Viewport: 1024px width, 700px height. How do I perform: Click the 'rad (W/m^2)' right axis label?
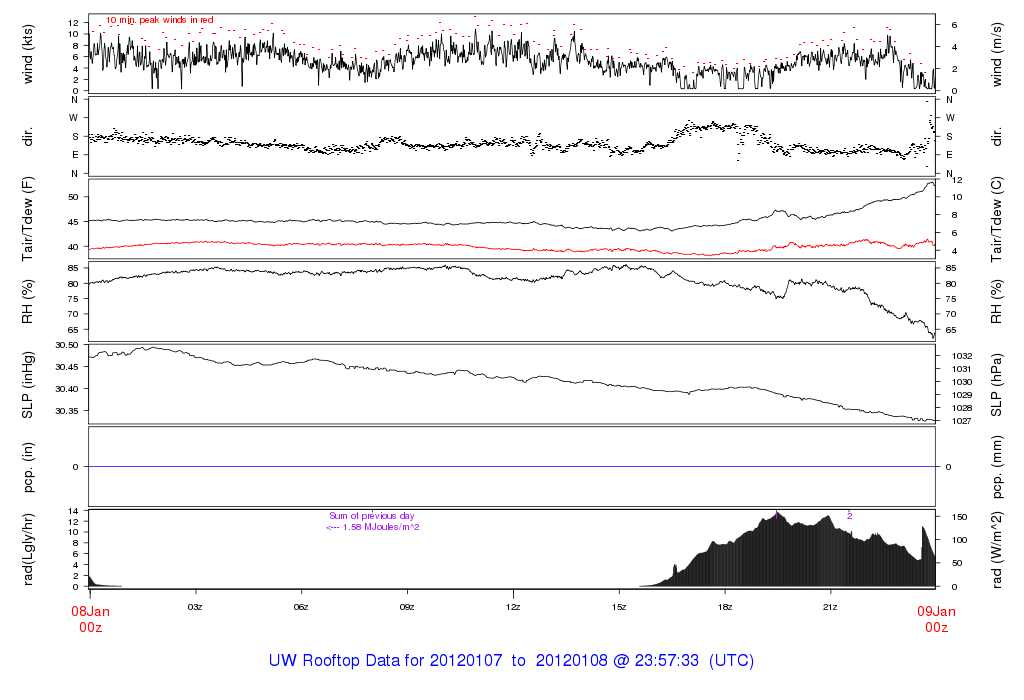997,548
